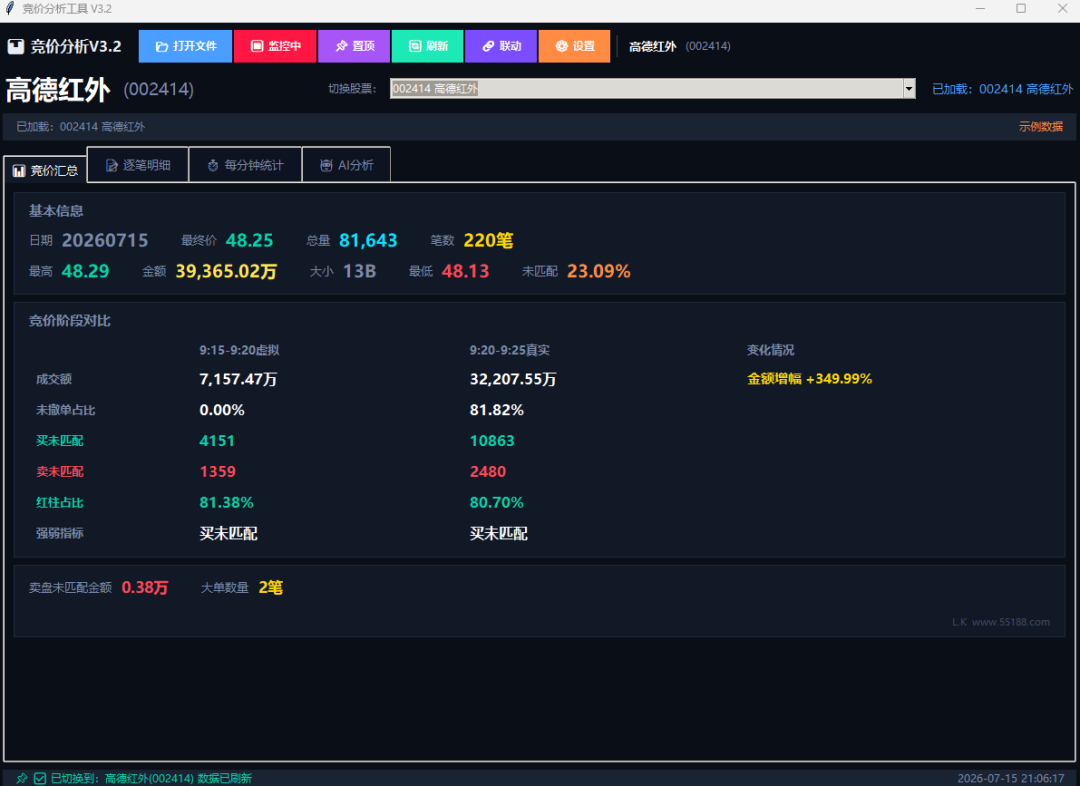The height and width of the screenshot is (786, 1080).
Task: Click the 打开文件 open file button
Action: coord(185,46)
